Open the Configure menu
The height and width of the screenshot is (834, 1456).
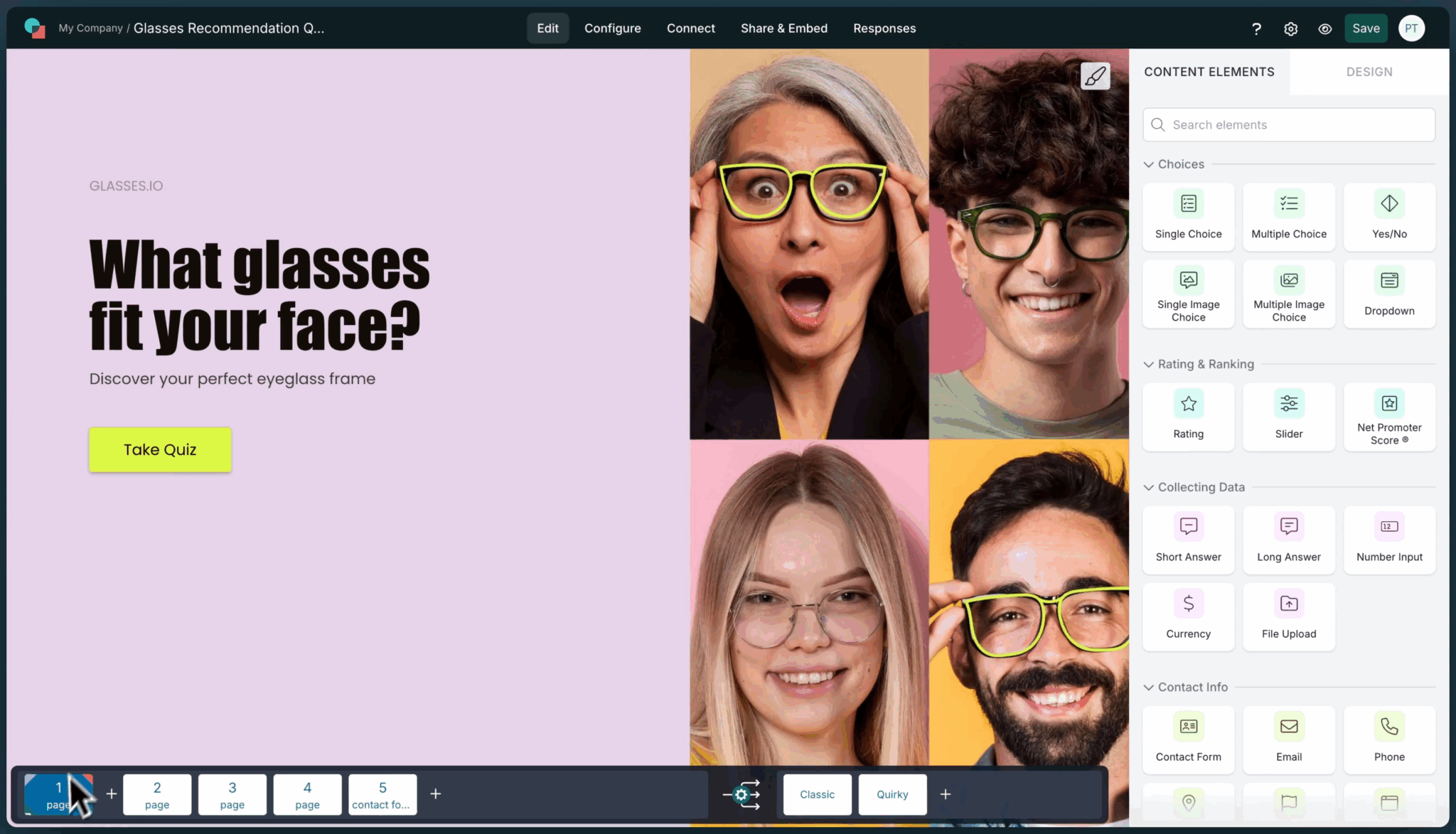click(612, 28)
